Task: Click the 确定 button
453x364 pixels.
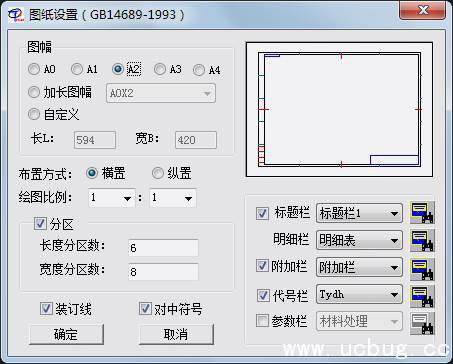Action: click(66, 334)
